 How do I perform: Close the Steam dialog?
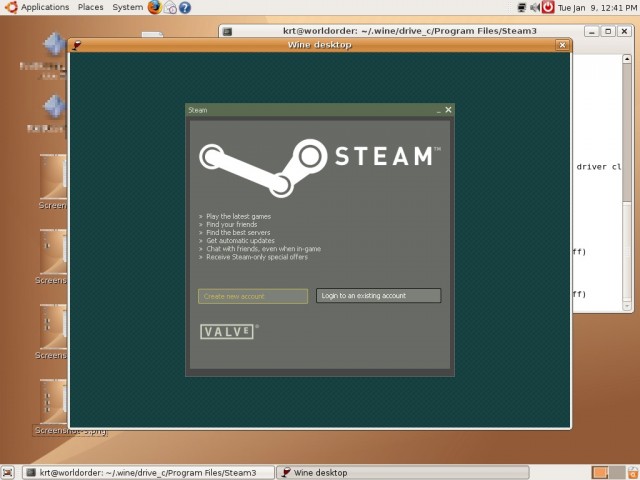(448, 110)
